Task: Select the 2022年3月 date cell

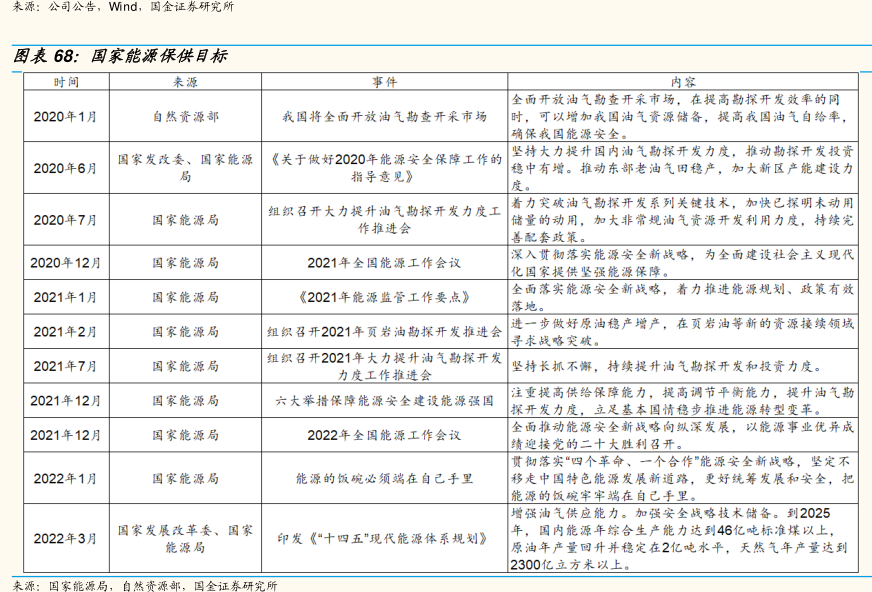Action: pyautogui.click(x=66, y=539)
